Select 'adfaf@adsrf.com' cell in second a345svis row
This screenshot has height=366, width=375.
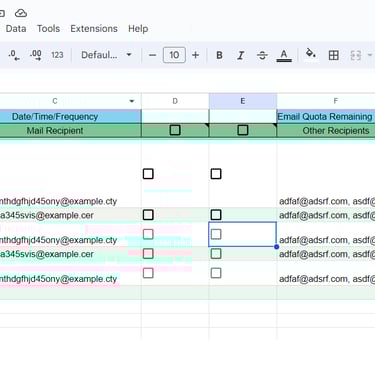click(x=326, y=254)
